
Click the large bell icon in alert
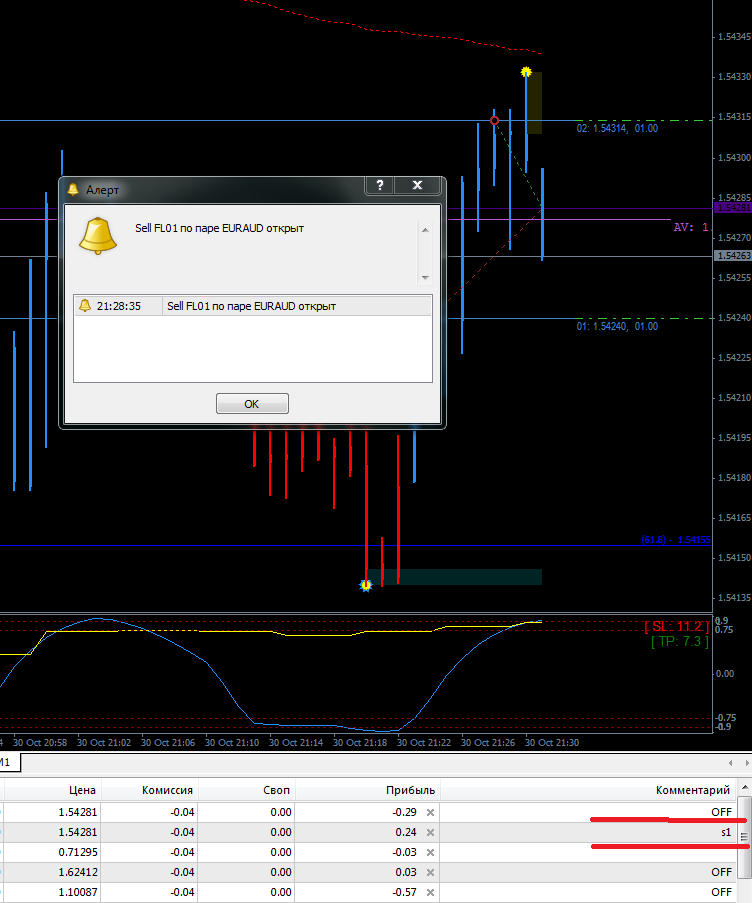click(98, 236)
